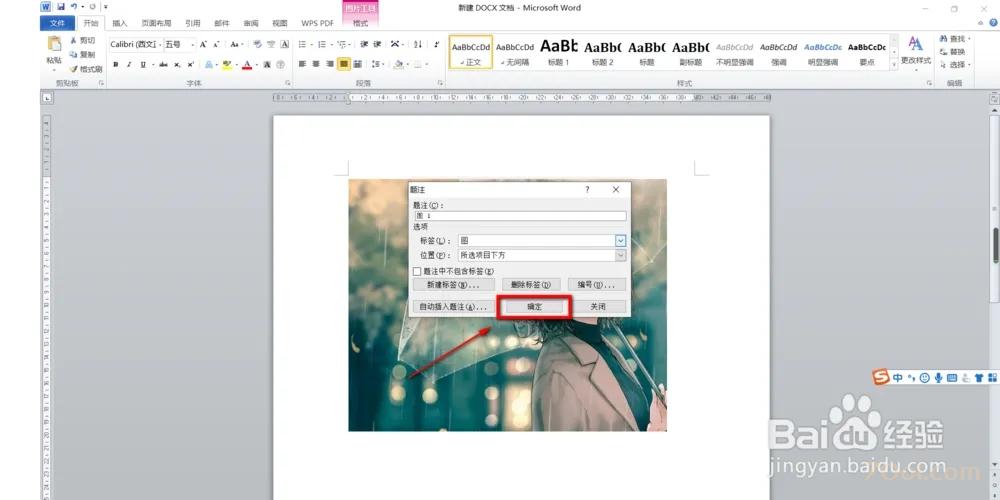Viewport: 1000px width, 500px height.
Task: Click the highlighted Justify icon
Action: point(344,64)
